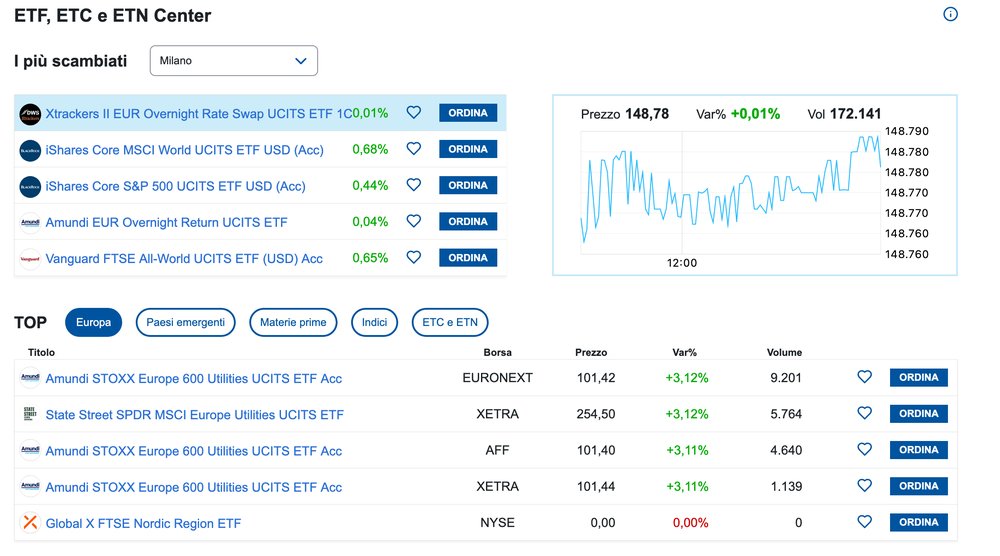Favorite the EURONEXT Amundi STOXX Utilities row

[864, 377]
